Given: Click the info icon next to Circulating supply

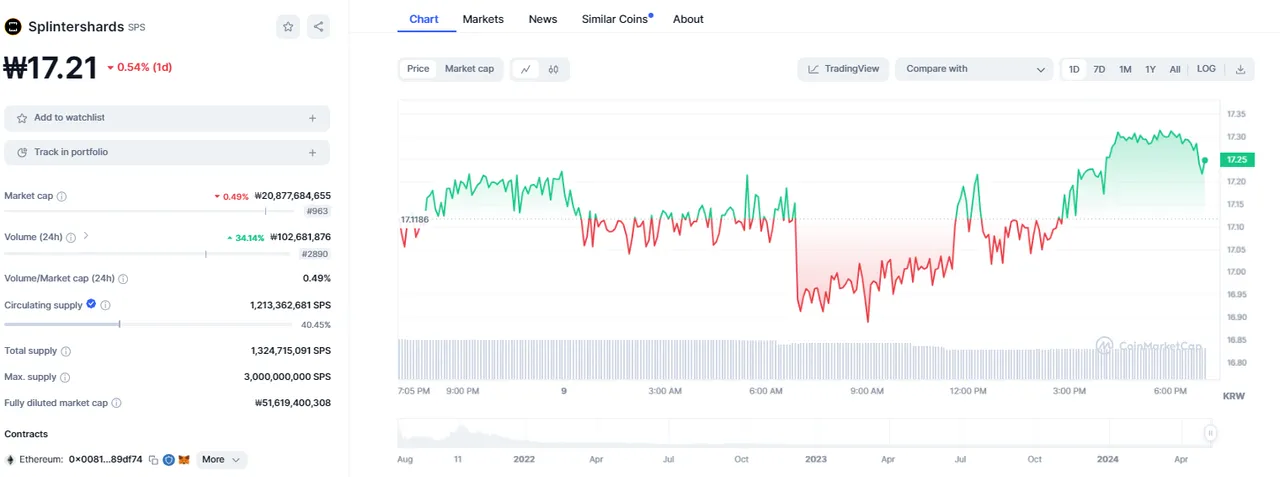Looking at the screenshot, I should point(106,305).
